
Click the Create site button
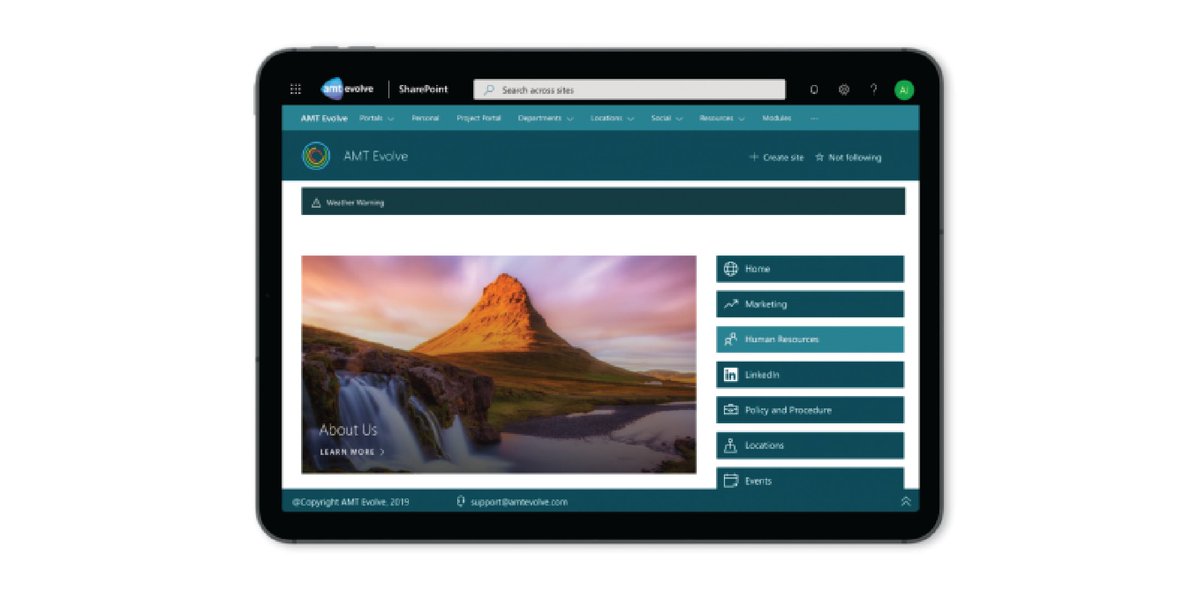tap(777, 157)
